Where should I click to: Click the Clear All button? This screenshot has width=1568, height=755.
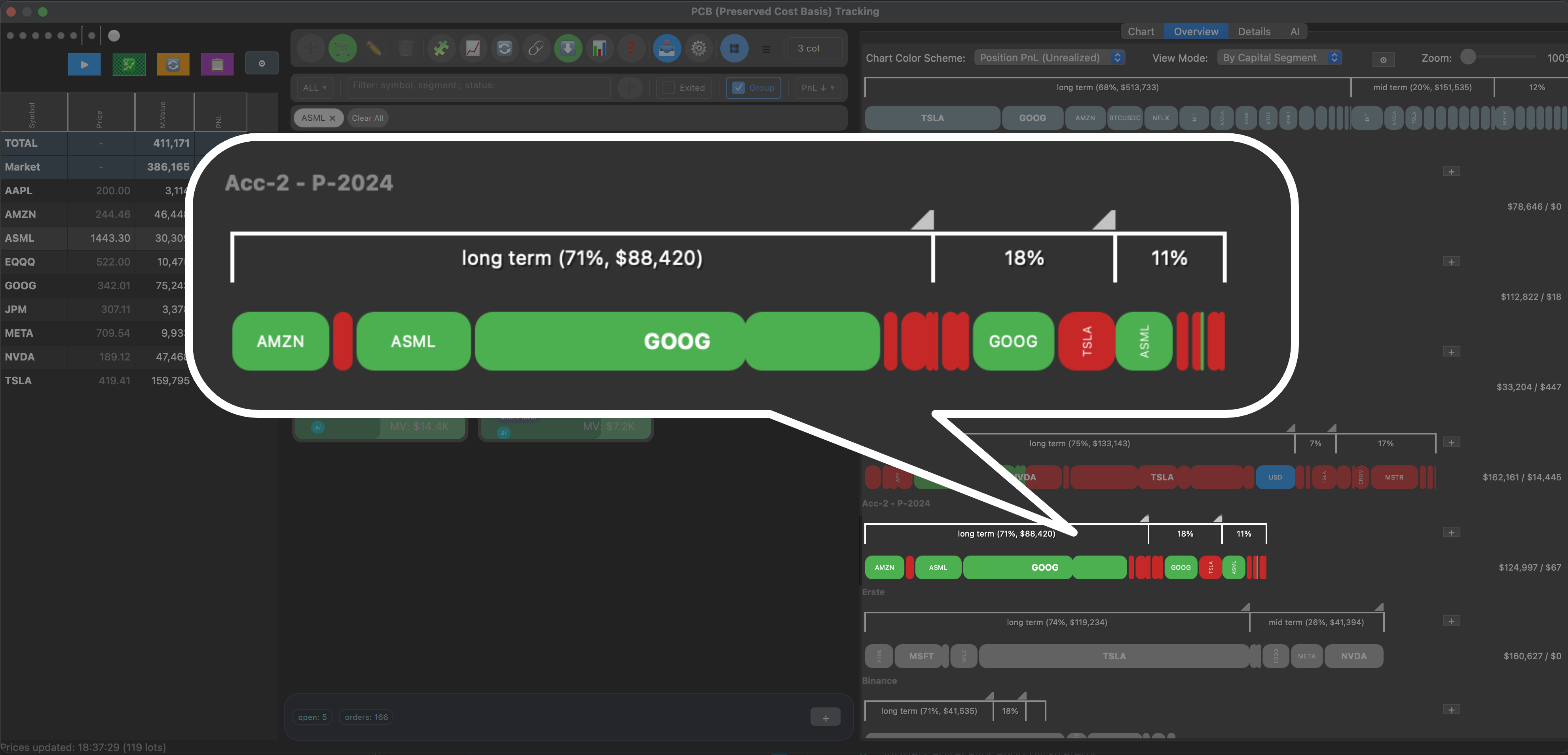click(367, 118)
